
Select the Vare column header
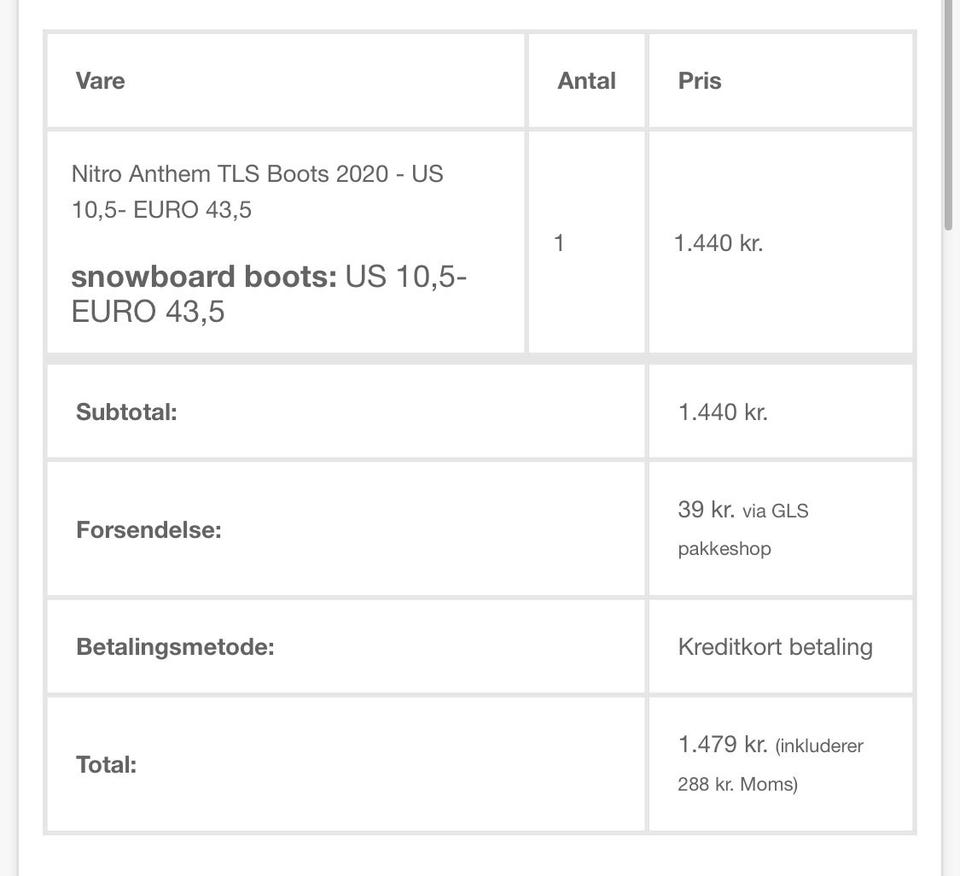100,81
